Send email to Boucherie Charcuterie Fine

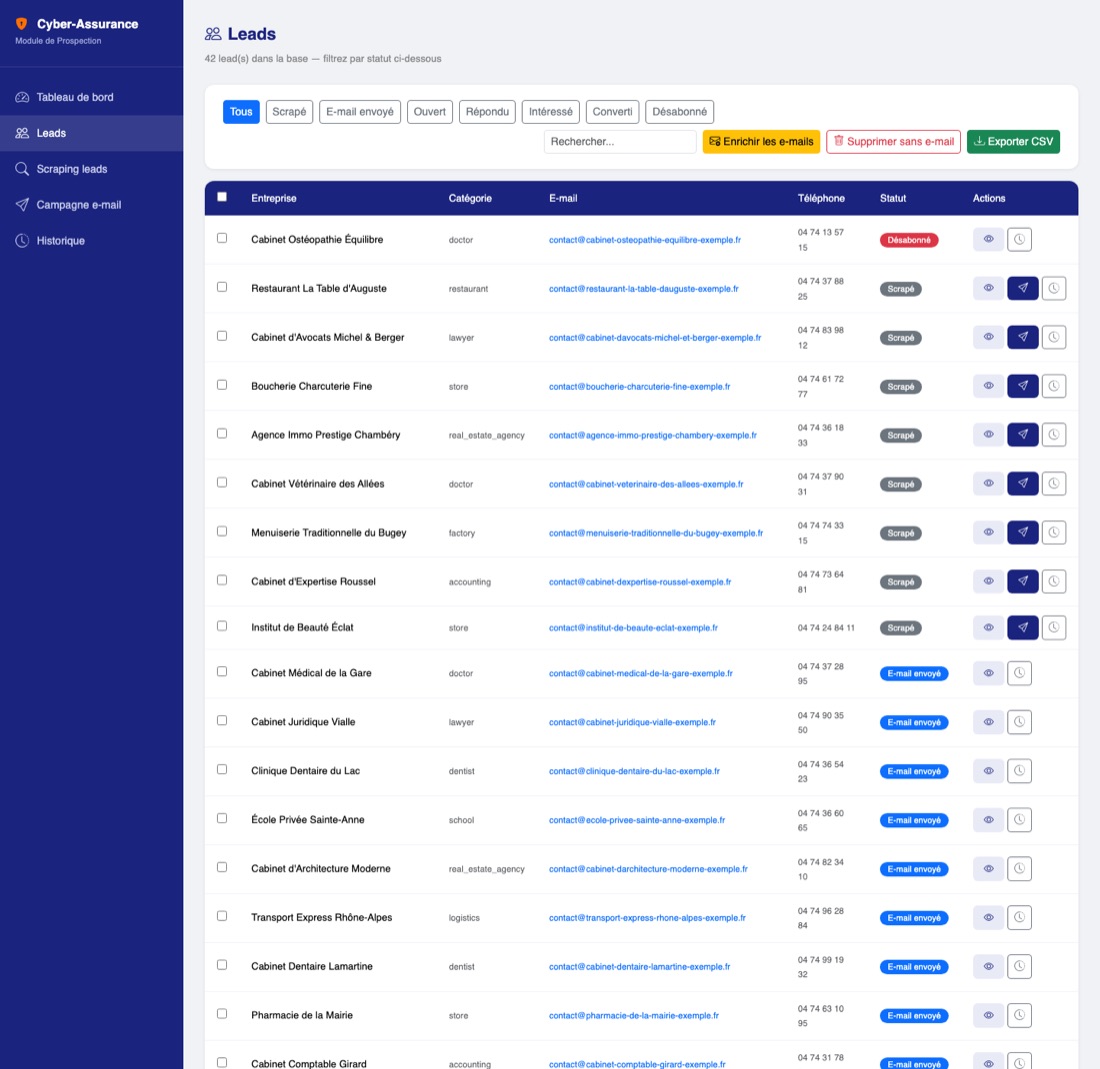pyautogui.click(x=1023, y=386)
